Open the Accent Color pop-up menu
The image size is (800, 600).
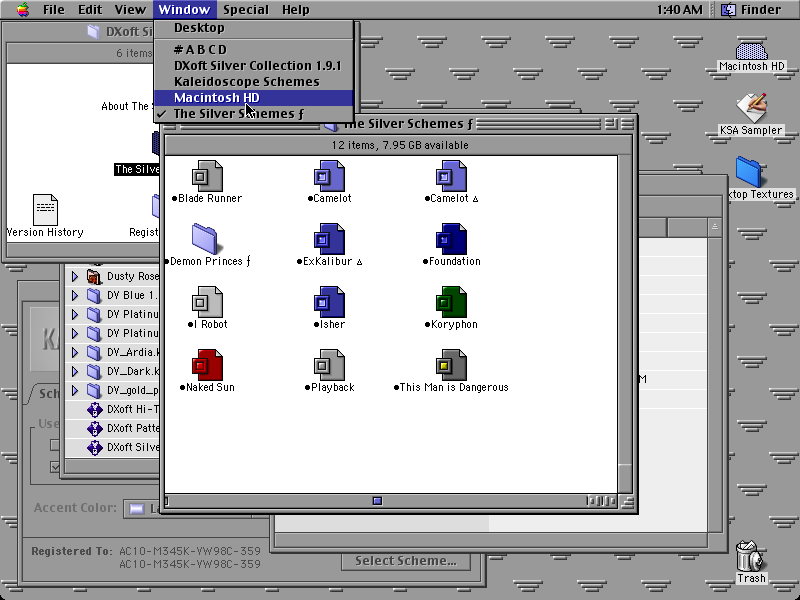(142, 509)
